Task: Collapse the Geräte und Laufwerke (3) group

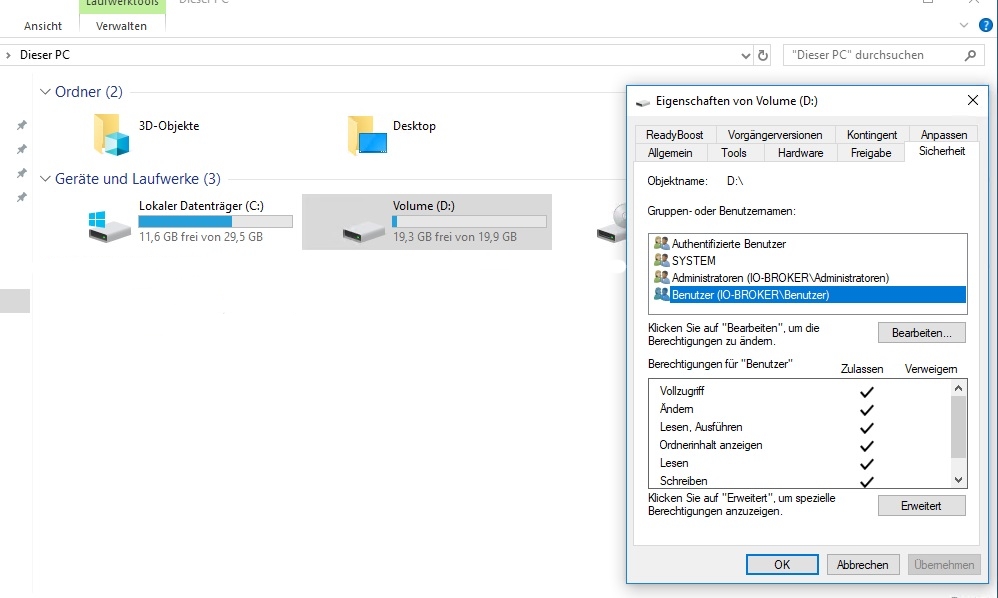Action: coord(45,179)
